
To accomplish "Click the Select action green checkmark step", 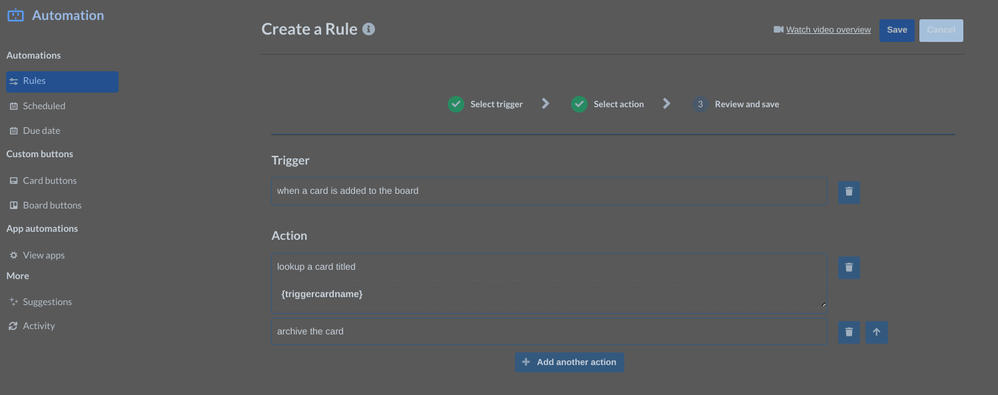I will tap(579, 104).
